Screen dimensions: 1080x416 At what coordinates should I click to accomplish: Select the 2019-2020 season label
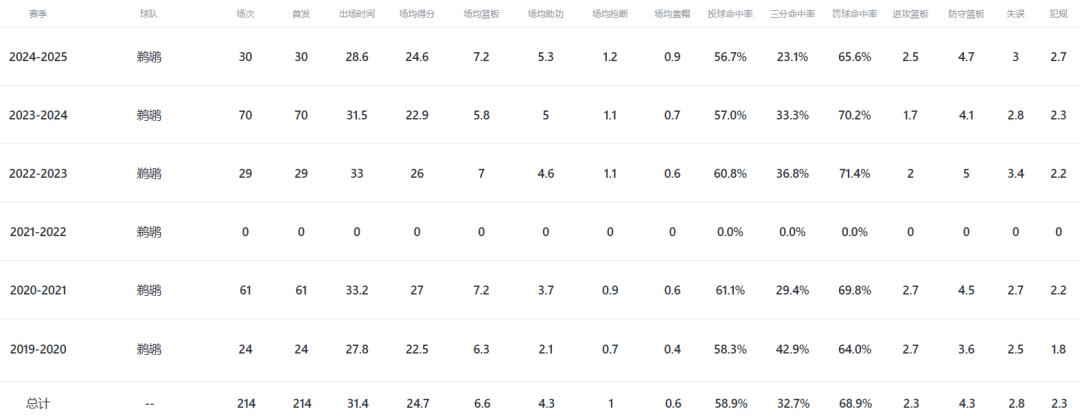36,349
